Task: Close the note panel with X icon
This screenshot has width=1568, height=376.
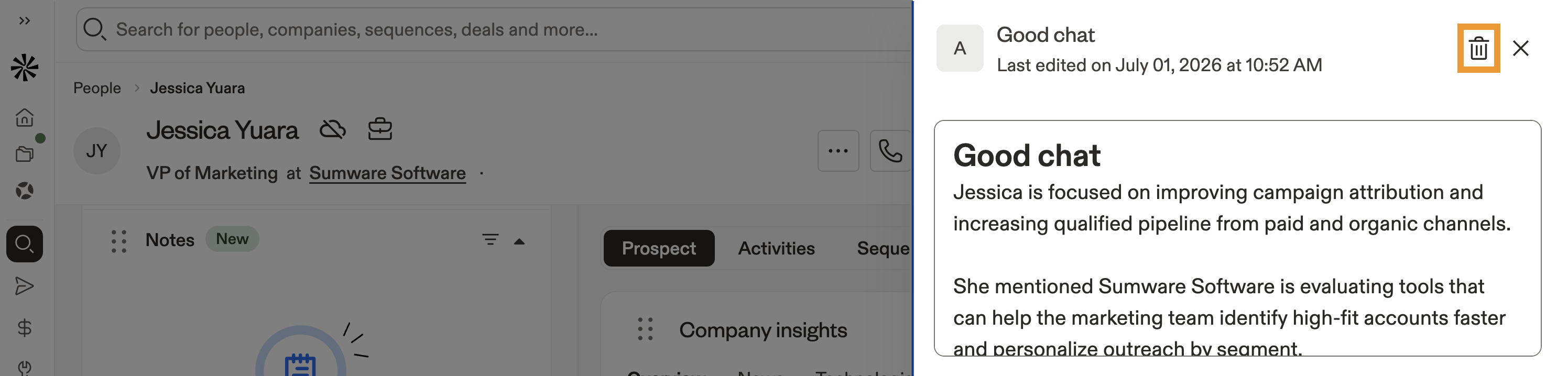Action: [x=1520, y=48]
